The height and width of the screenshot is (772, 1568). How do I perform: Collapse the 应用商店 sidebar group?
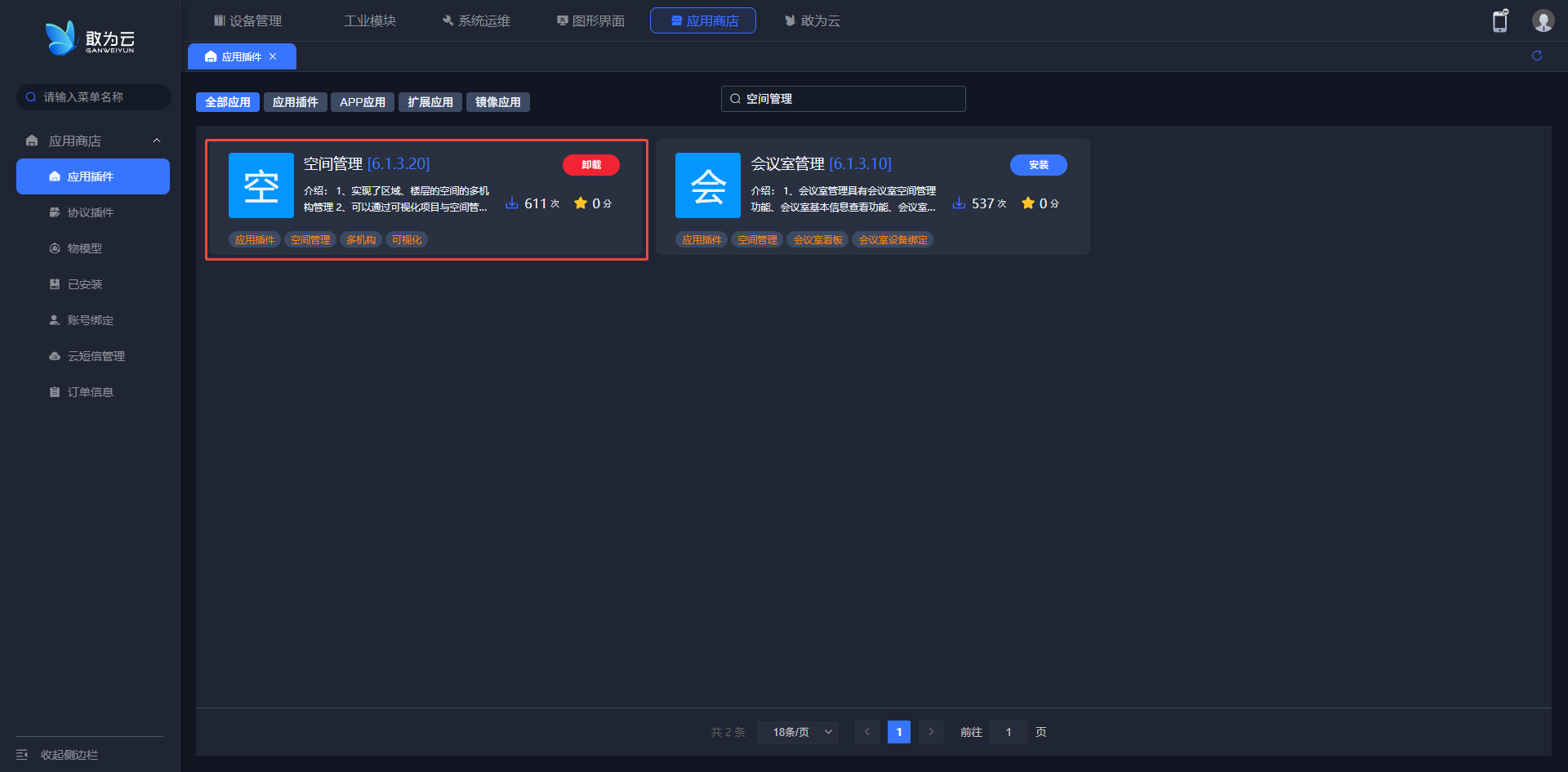point(157,141)
